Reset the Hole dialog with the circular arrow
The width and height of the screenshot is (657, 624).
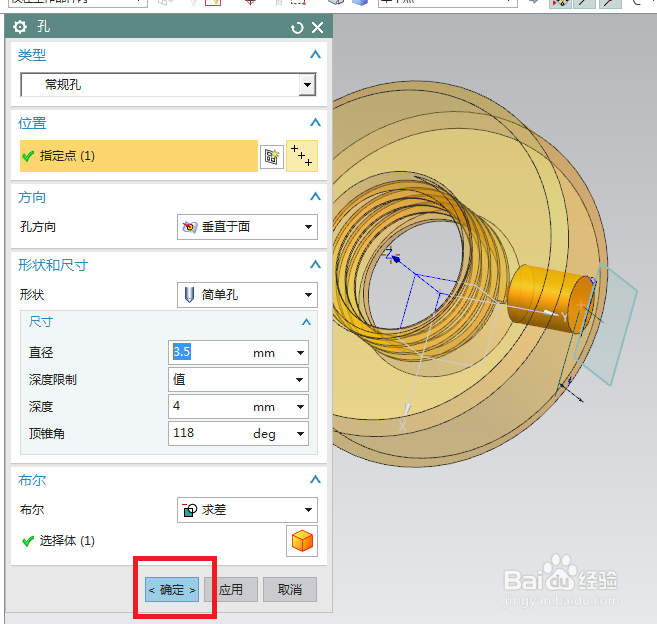pos(297,28)
